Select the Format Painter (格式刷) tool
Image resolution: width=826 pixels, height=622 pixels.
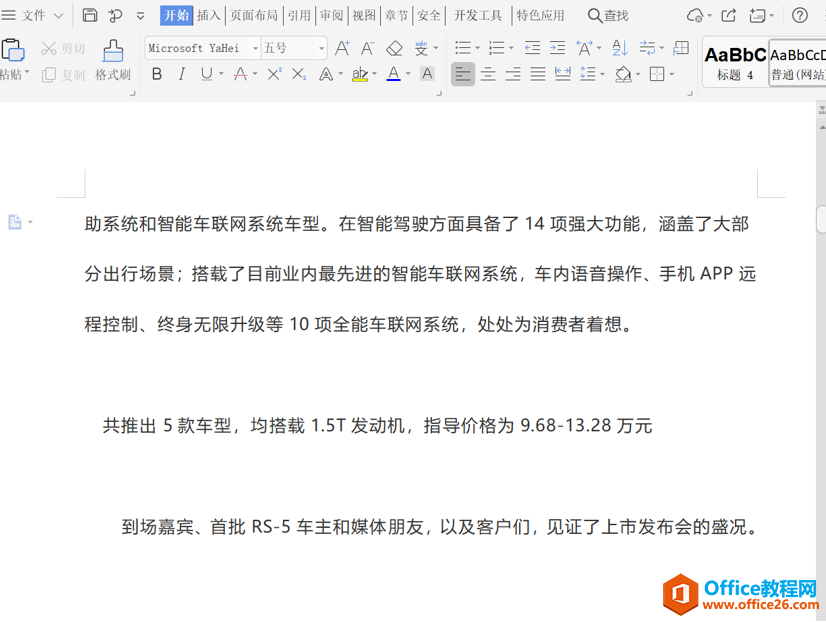coord(113,61)
